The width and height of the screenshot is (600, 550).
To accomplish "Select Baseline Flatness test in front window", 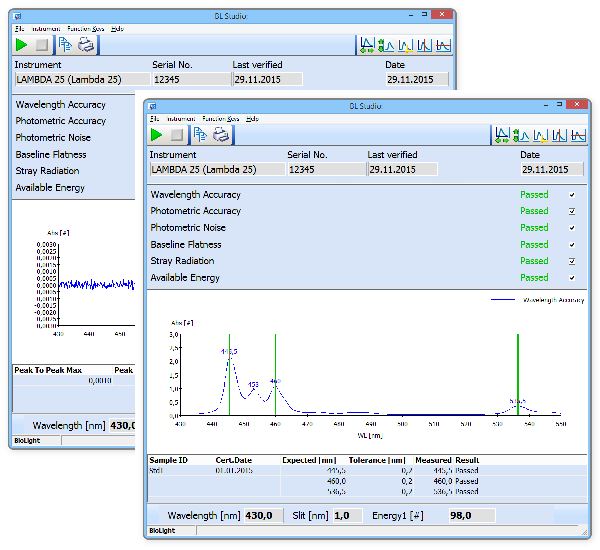I will click(186, 245).
